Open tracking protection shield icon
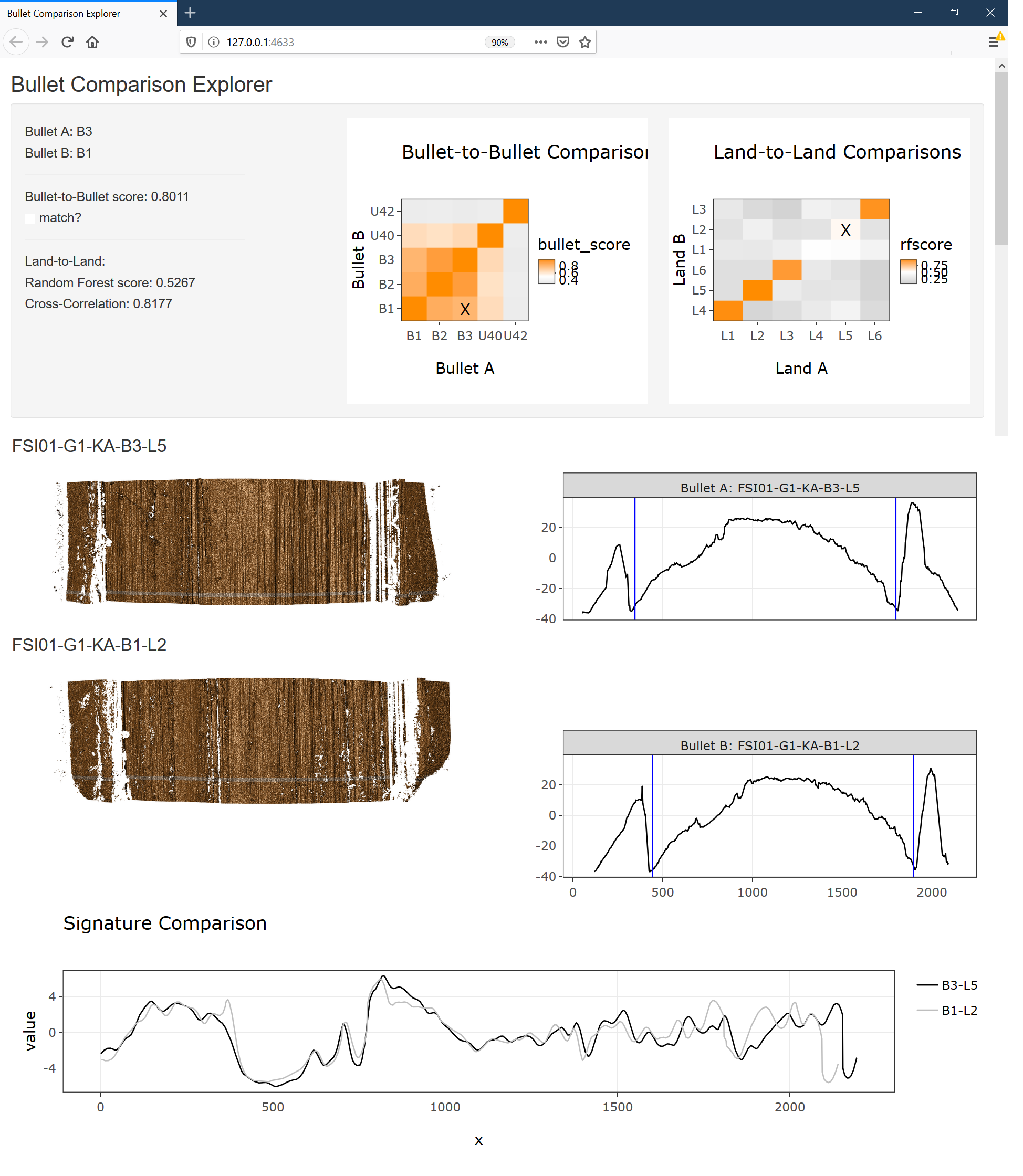 coord(192,42)
